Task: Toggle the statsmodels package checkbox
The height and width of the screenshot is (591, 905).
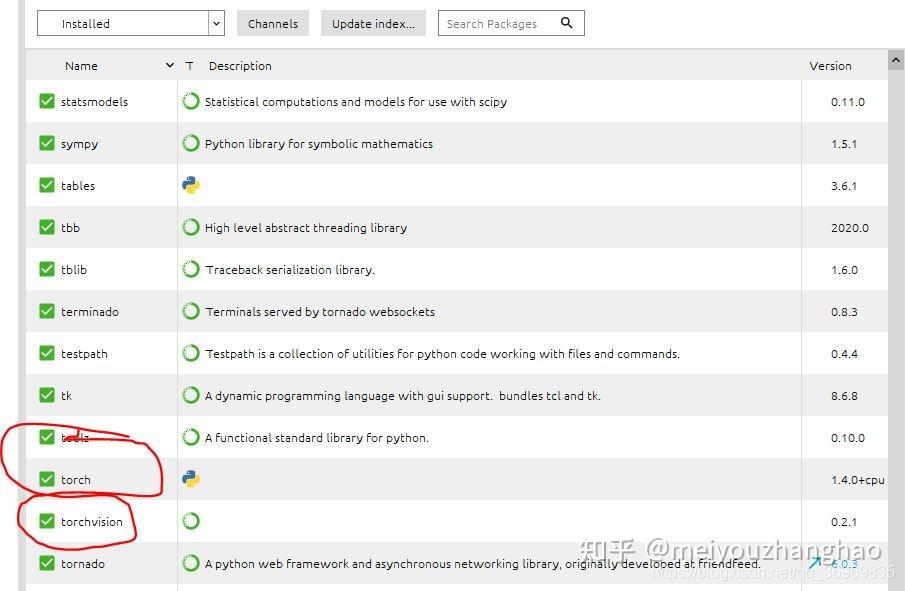Action: 47,101
